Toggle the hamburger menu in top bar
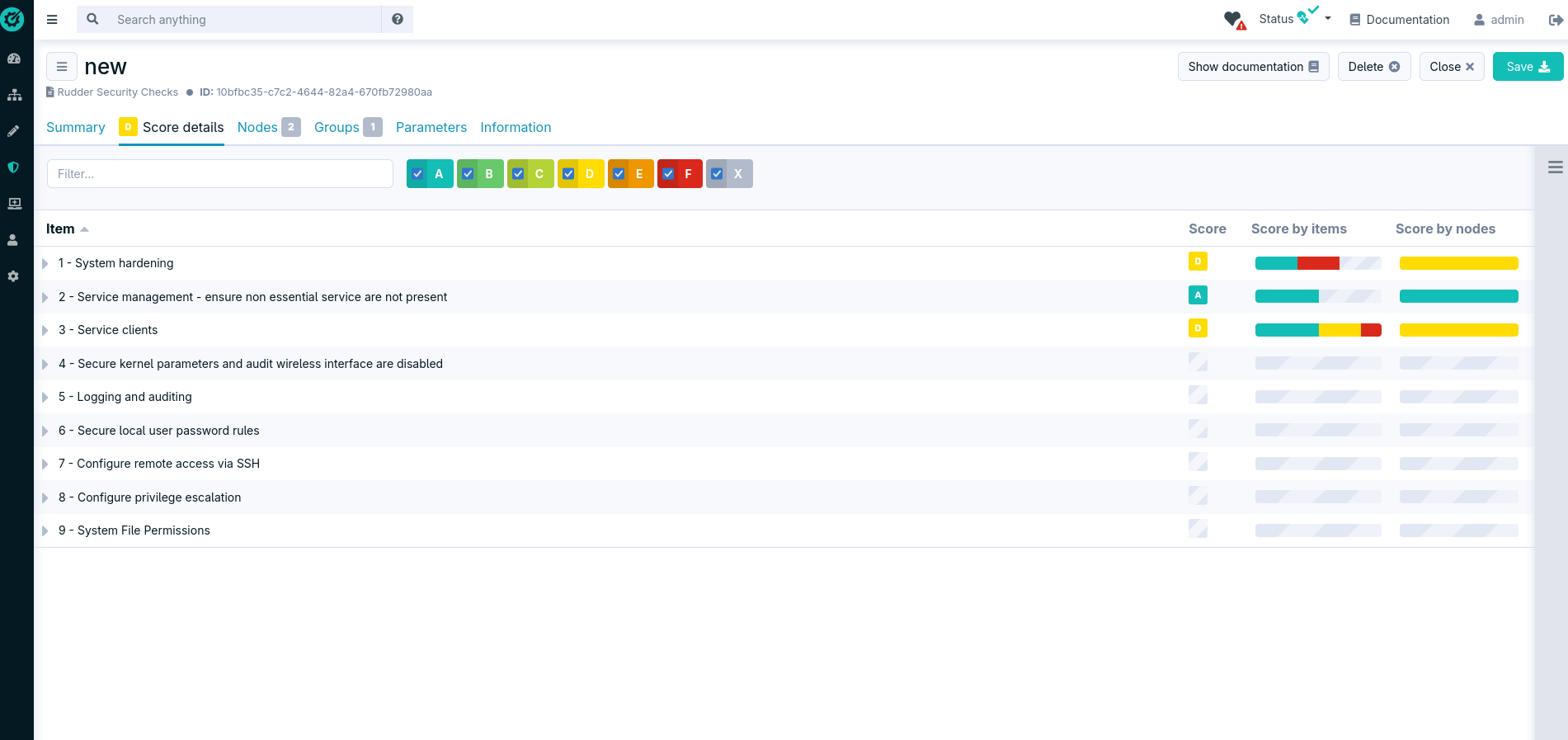The width and height of the screenshot is (1568, 740). pos(52,20)
